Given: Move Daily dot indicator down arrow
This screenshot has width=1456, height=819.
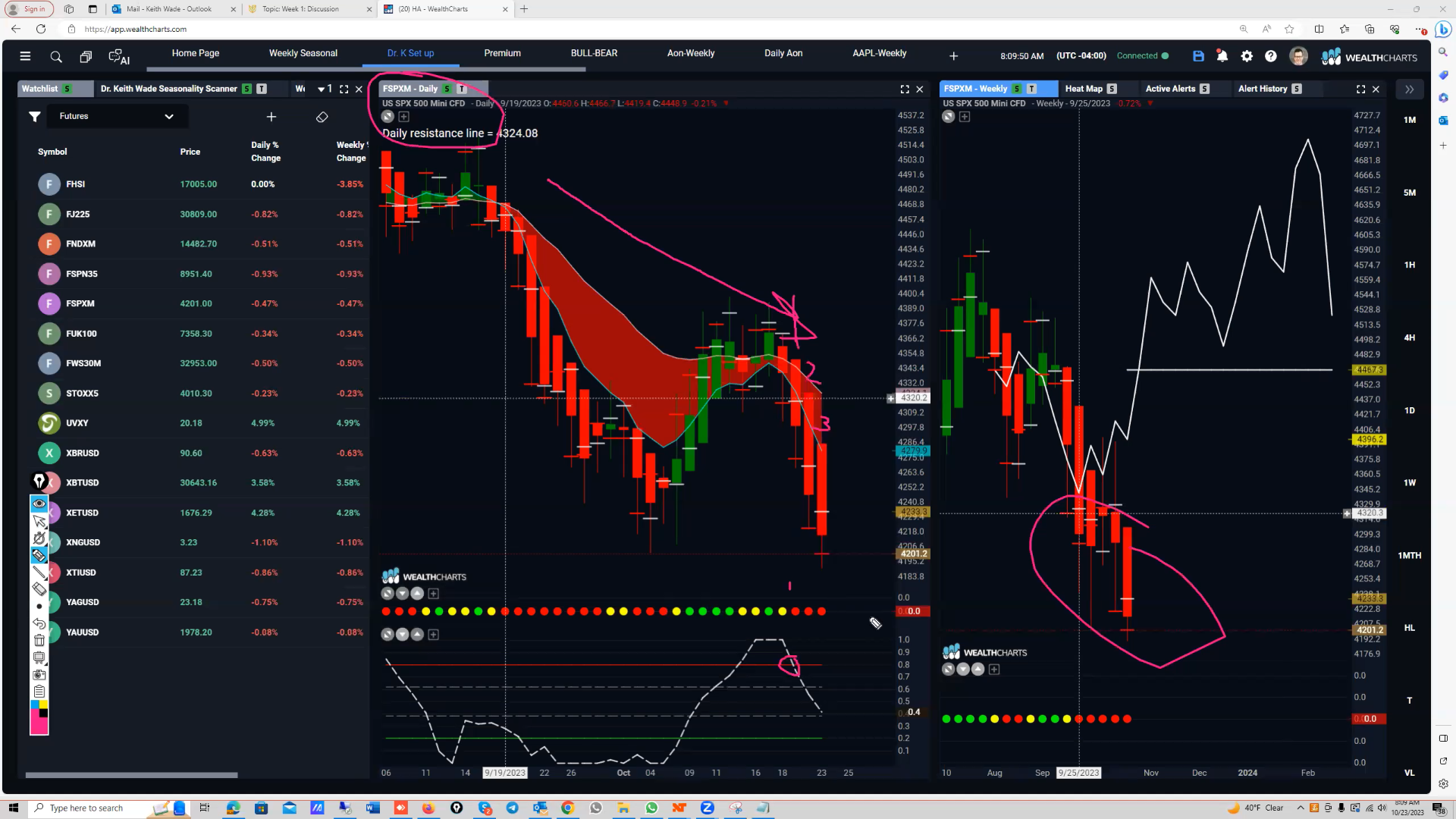Looking at the screenshot, I should point(403,594).
